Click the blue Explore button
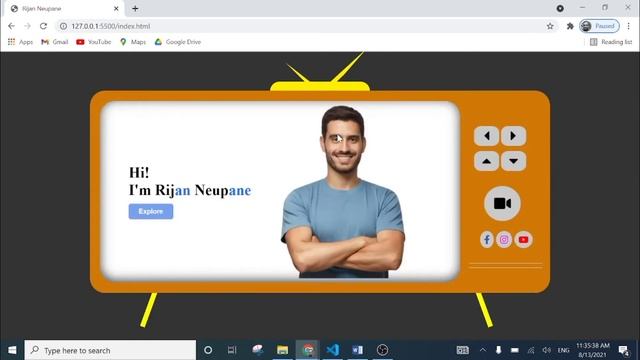This screenshot has height=360, width=640. [151, 211]
